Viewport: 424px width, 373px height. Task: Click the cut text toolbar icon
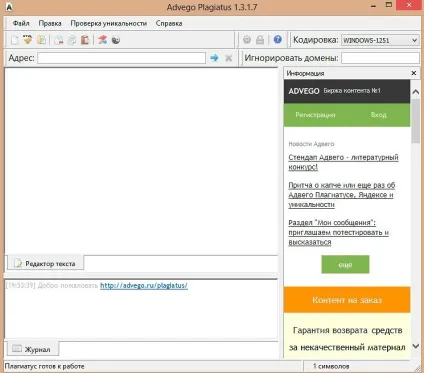tap(59, 40)
